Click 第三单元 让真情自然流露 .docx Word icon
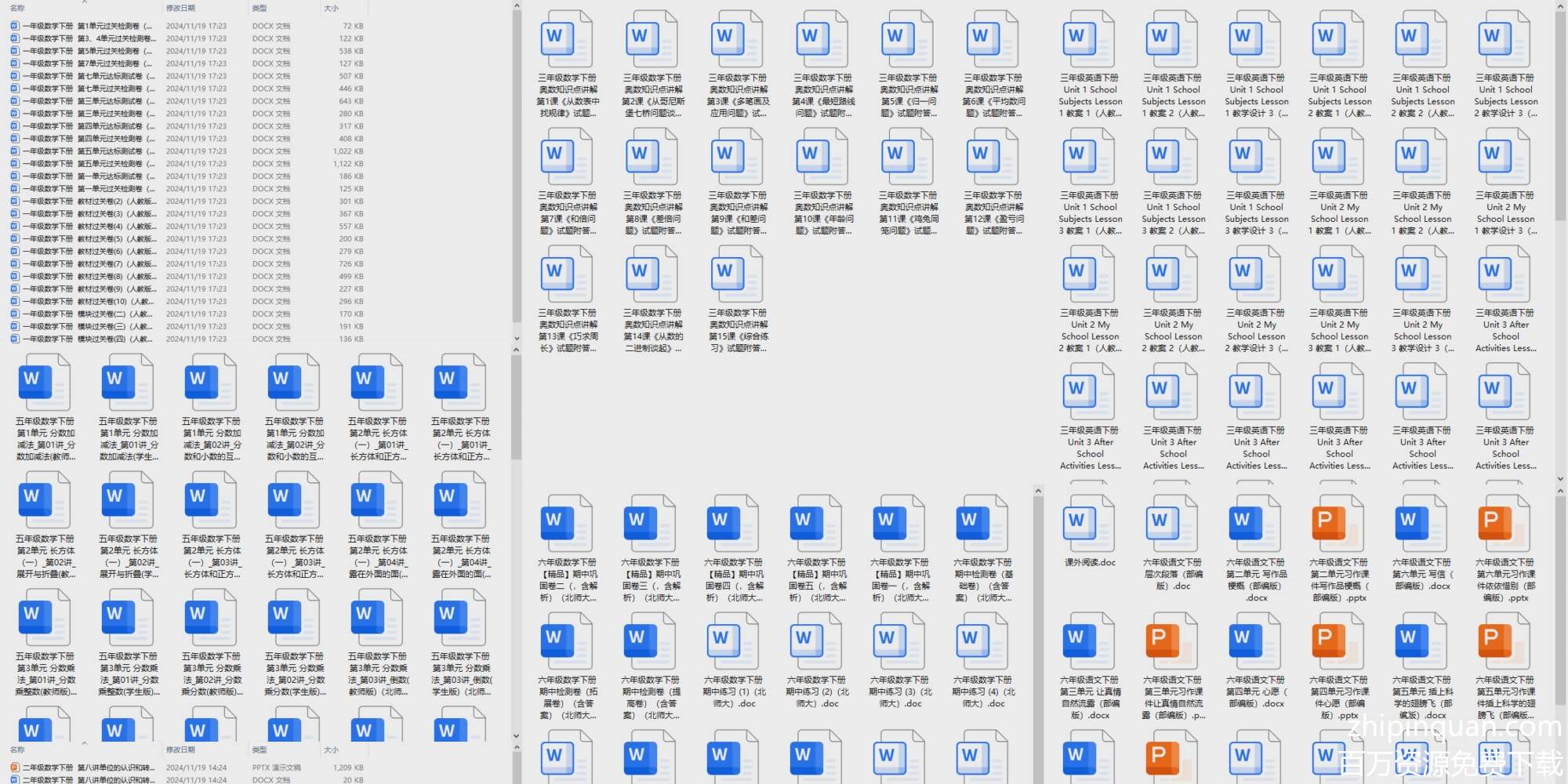The height and width of the screenshot is (784, 1568). (x=1088, y=641)
